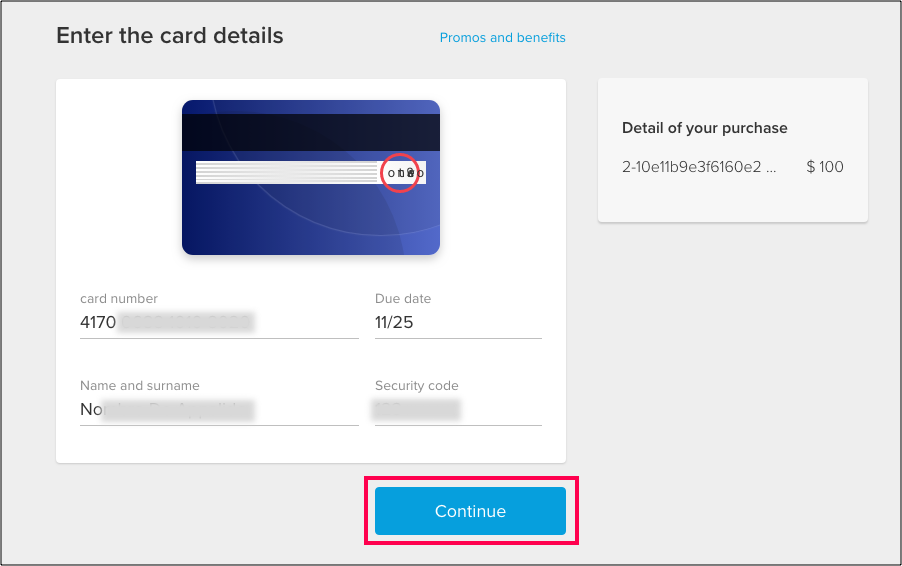Click into the Name and surname field
The height and width of the screenshot is (566, 902).
(x=219, y=409)
